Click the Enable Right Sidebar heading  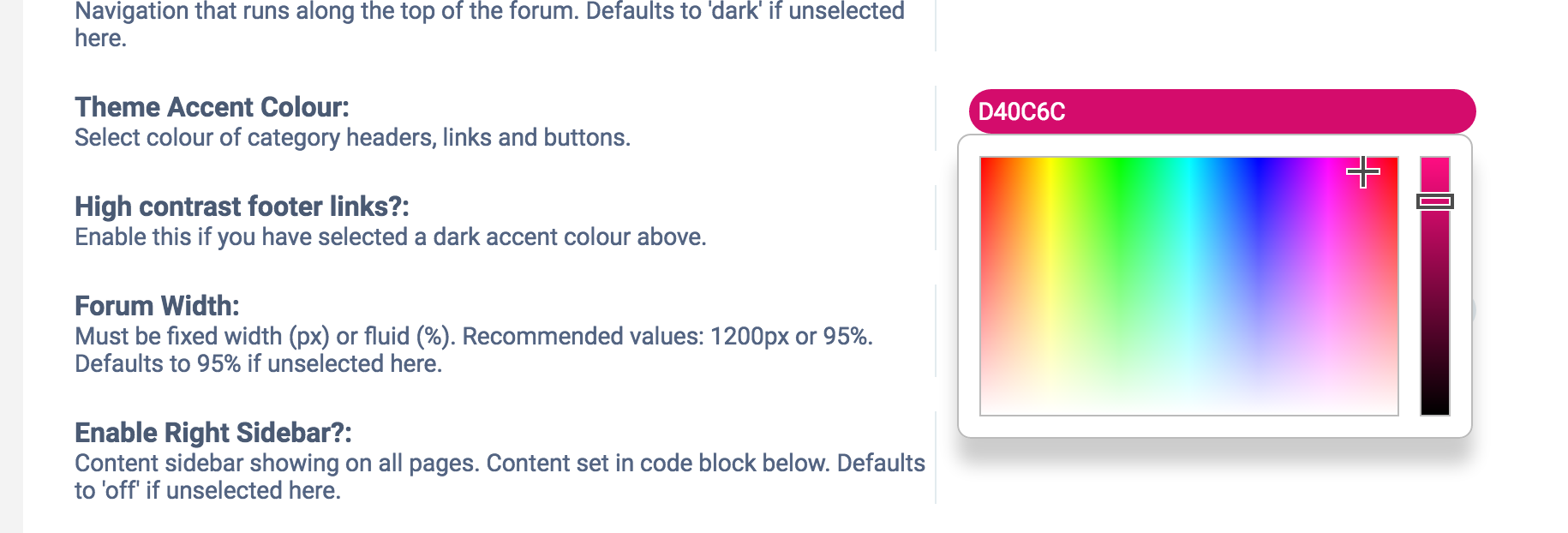213,433
